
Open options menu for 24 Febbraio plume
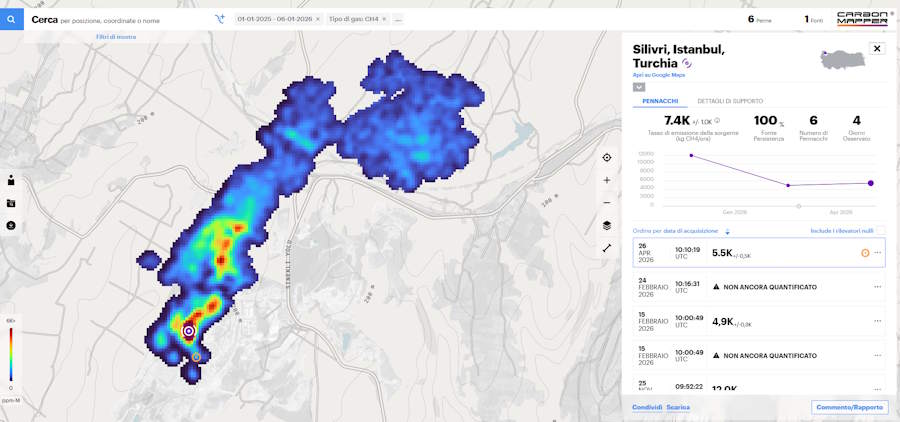(878, 287)
